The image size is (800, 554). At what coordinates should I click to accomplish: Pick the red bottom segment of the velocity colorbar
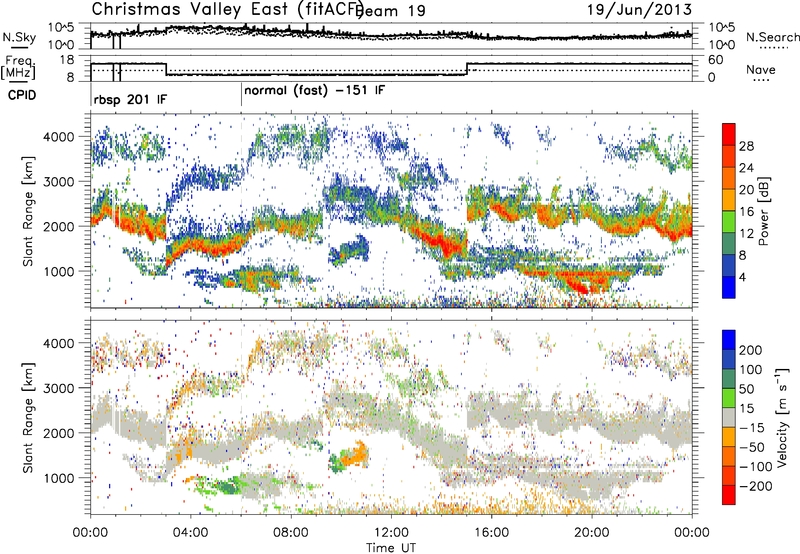tap(729, 495)
